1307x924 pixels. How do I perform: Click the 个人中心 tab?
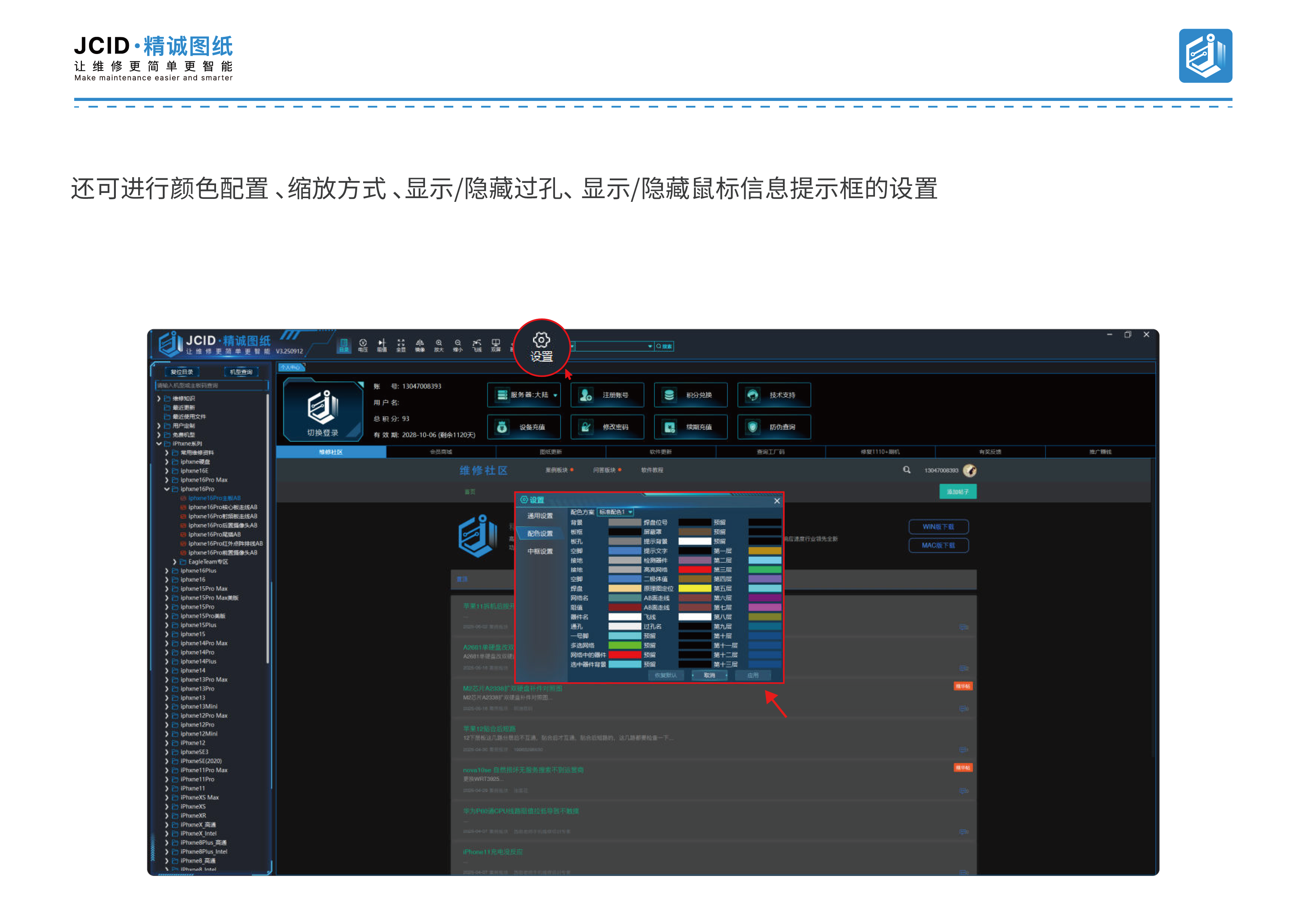[x=291, y=367]
